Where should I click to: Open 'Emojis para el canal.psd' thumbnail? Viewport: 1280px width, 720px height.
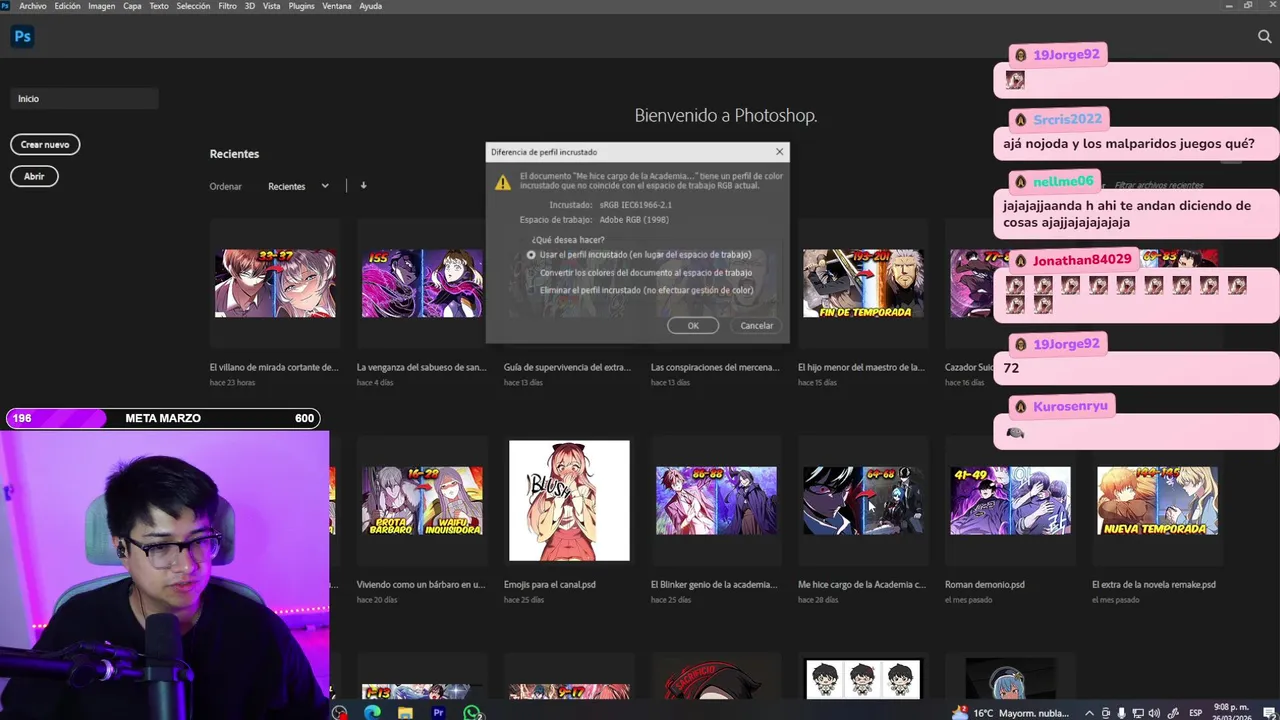click(569, 501)
